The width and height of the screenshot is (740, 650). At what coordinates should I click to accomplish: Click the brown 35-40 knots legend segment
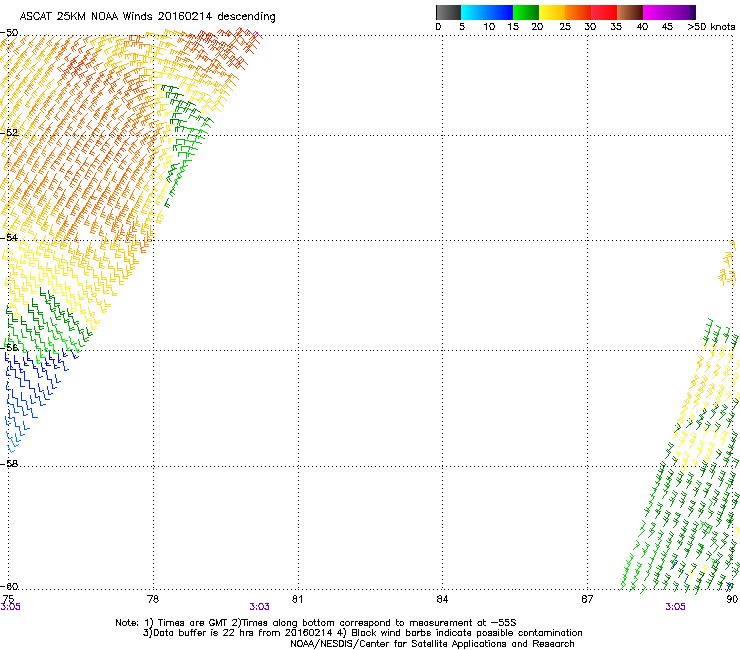(x=630, y=12)
